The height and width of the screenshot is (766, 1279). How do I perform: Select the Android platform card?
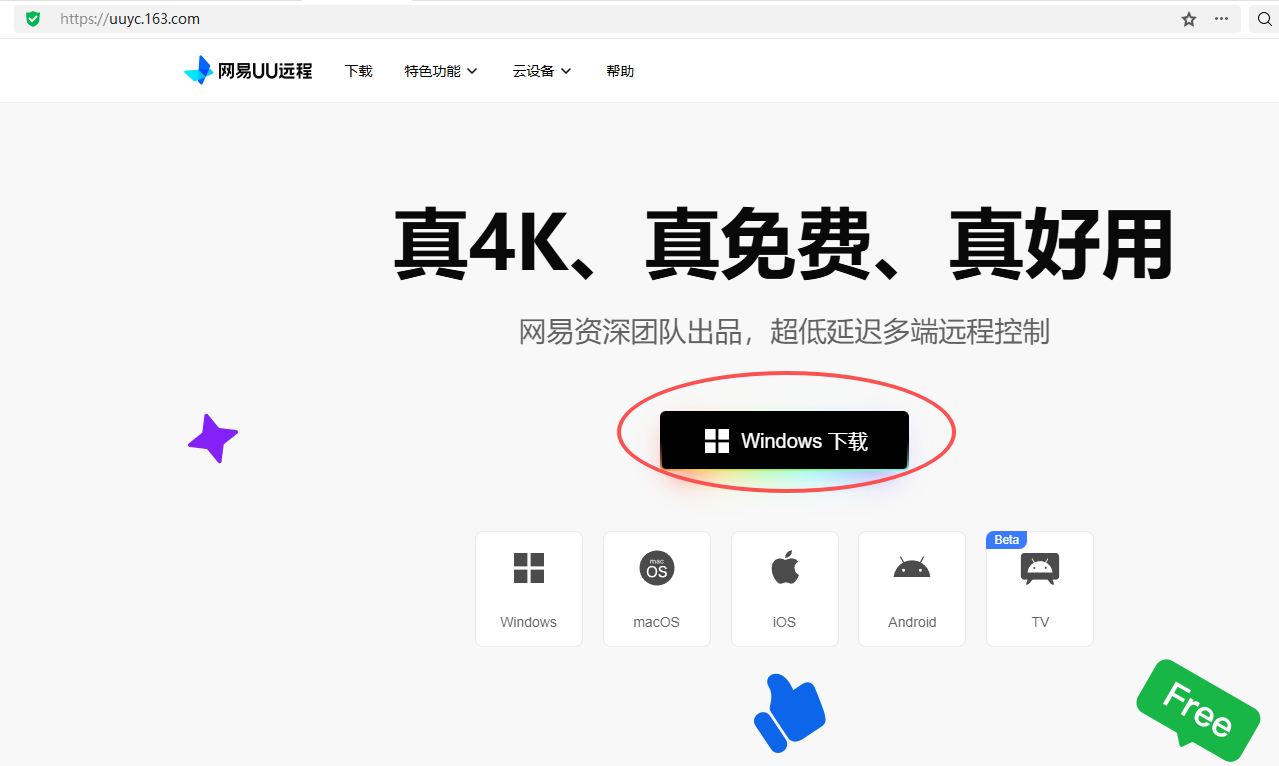pos(912,589)
